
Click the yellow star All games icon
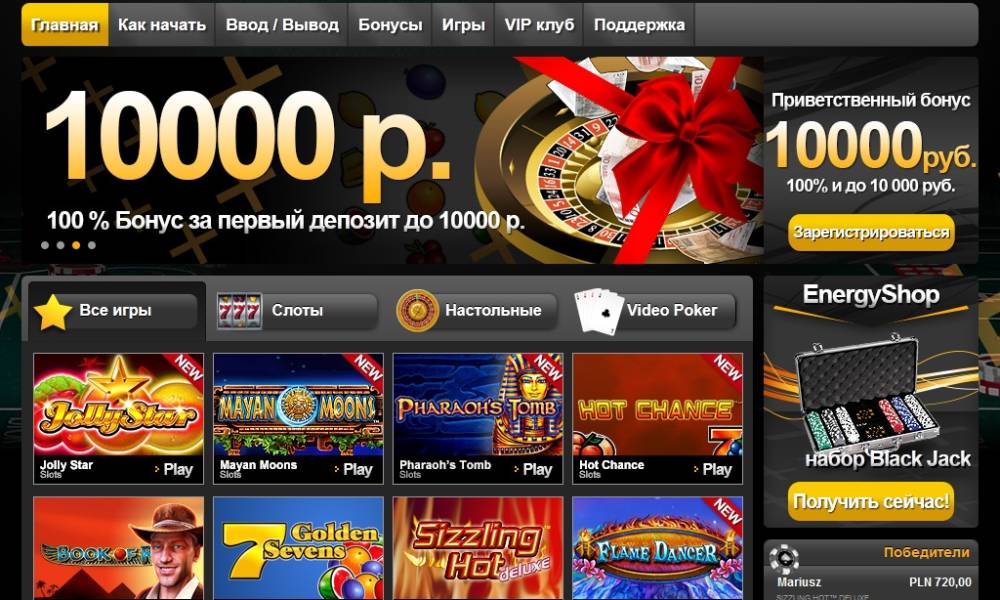(x=53, y=312)
